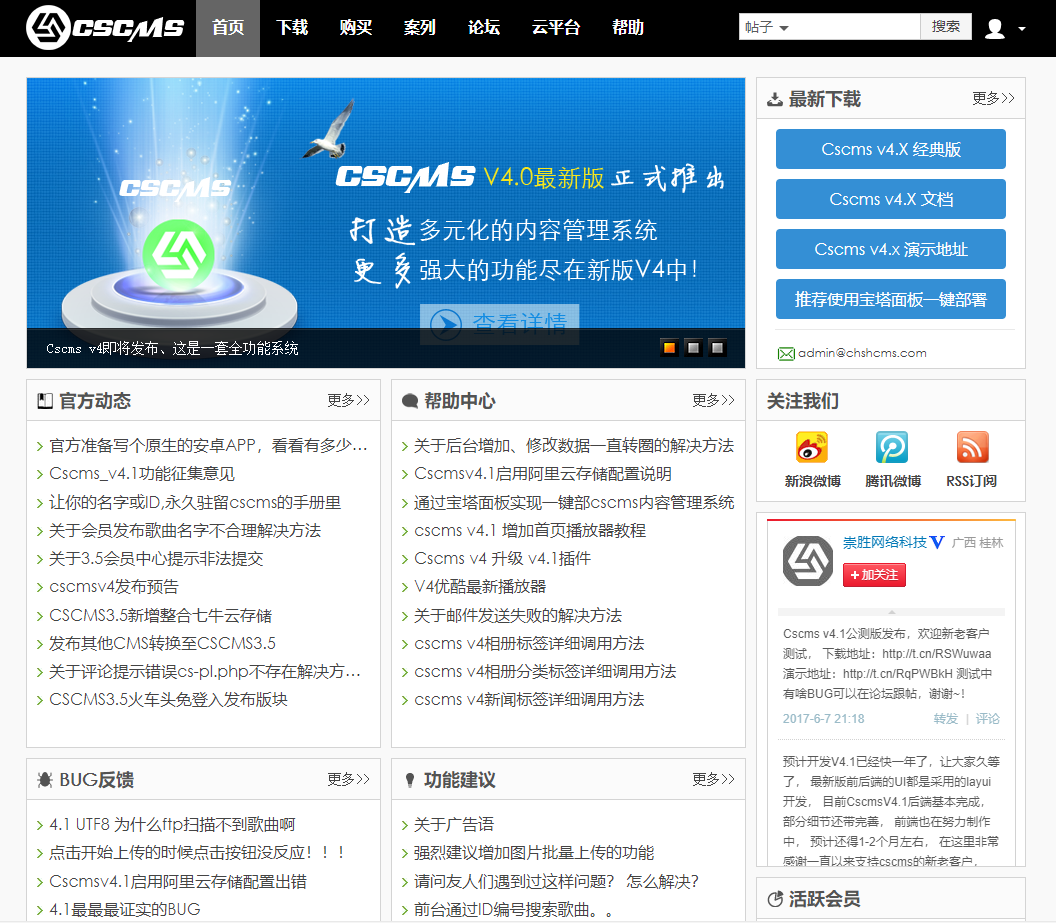The height and width of the screenshot is (923, 1056).
Task: Expand the user account dropdown arrow
Action: (x=1022, y=29)
